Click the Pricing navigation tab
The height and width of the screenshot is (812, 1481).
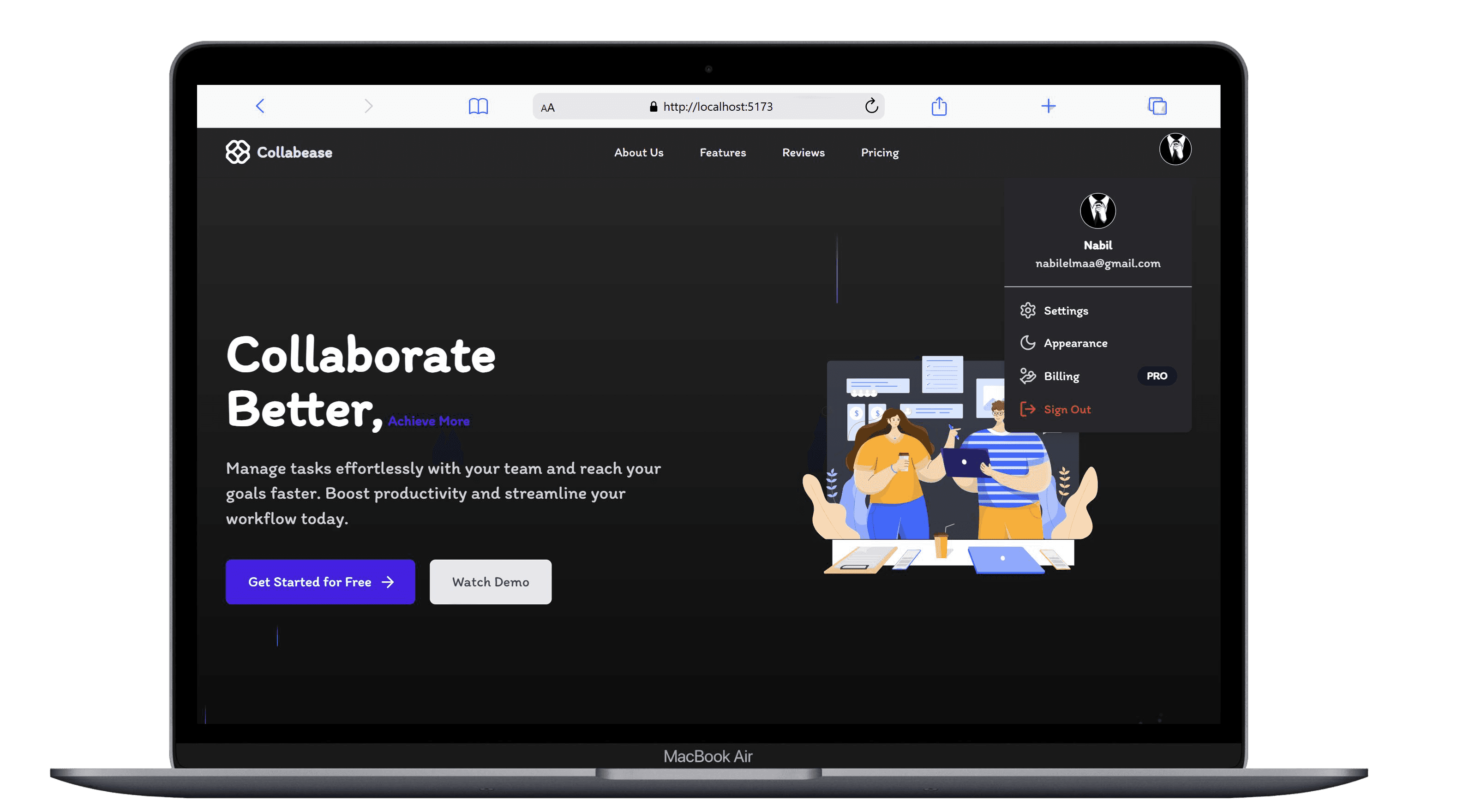coord(879,152)
